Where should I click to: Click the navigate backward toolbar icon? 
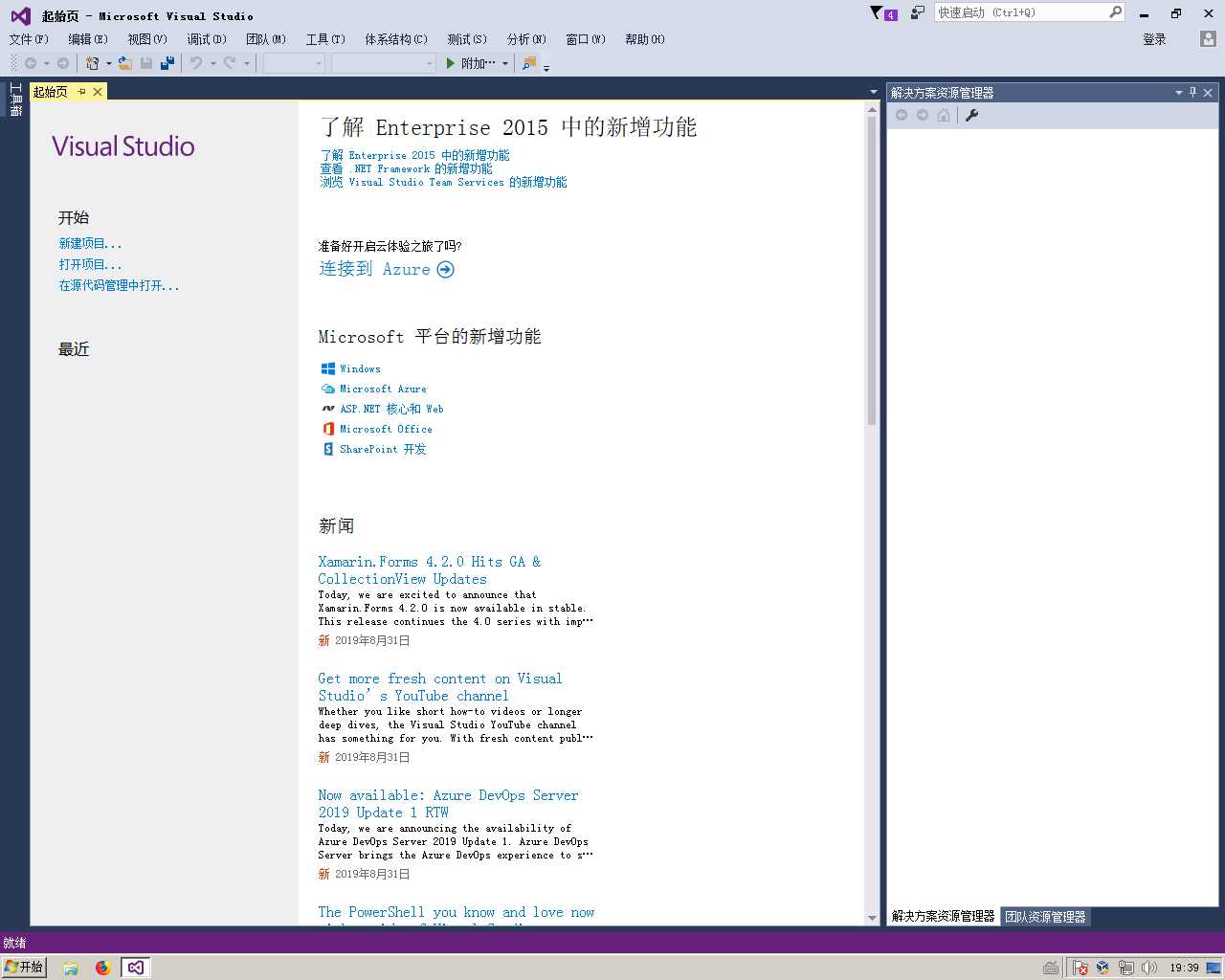(31, 63)
